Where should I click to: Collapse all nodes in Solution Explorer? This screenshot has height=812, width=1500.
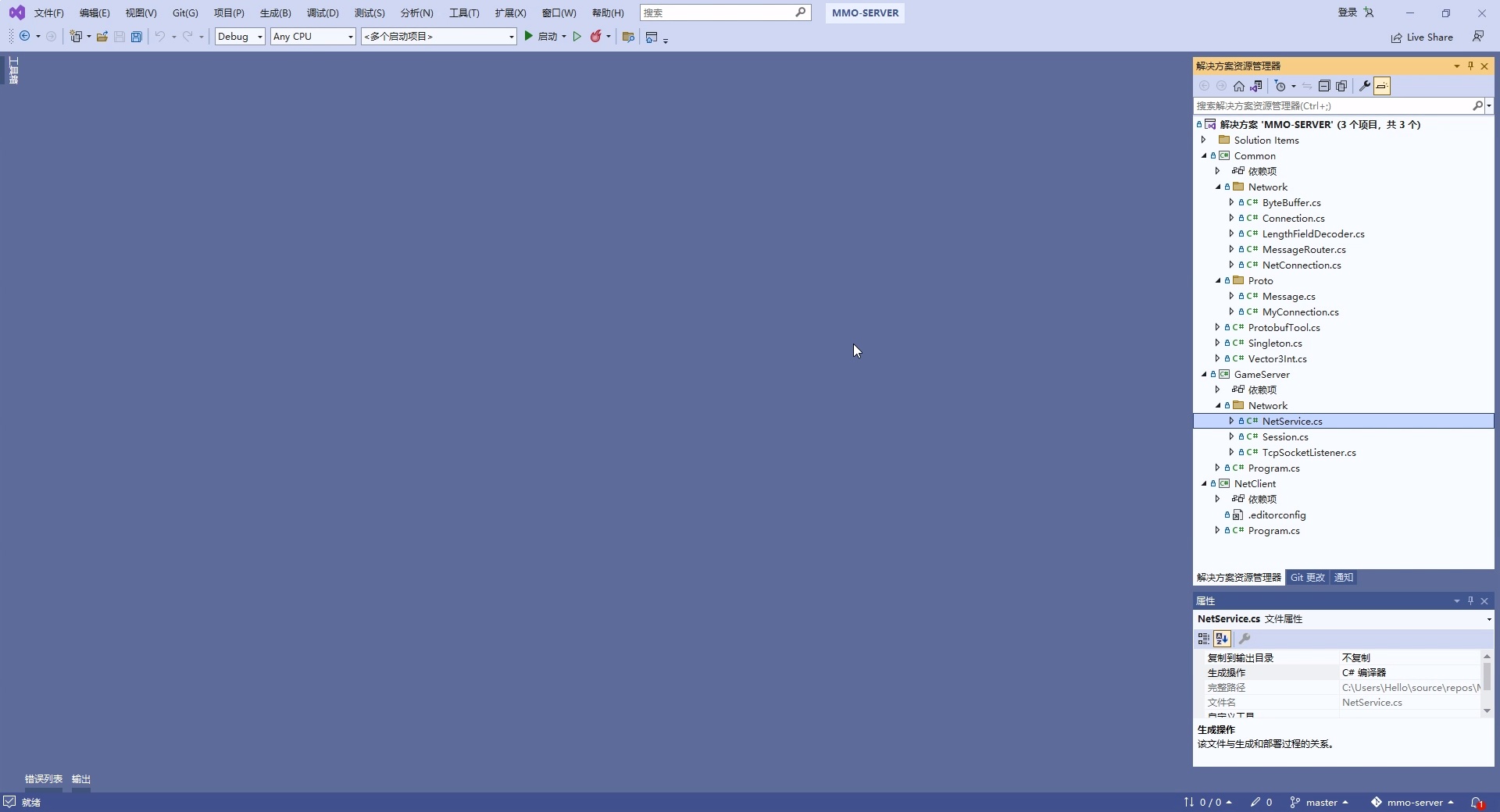tap(1324, 86)
